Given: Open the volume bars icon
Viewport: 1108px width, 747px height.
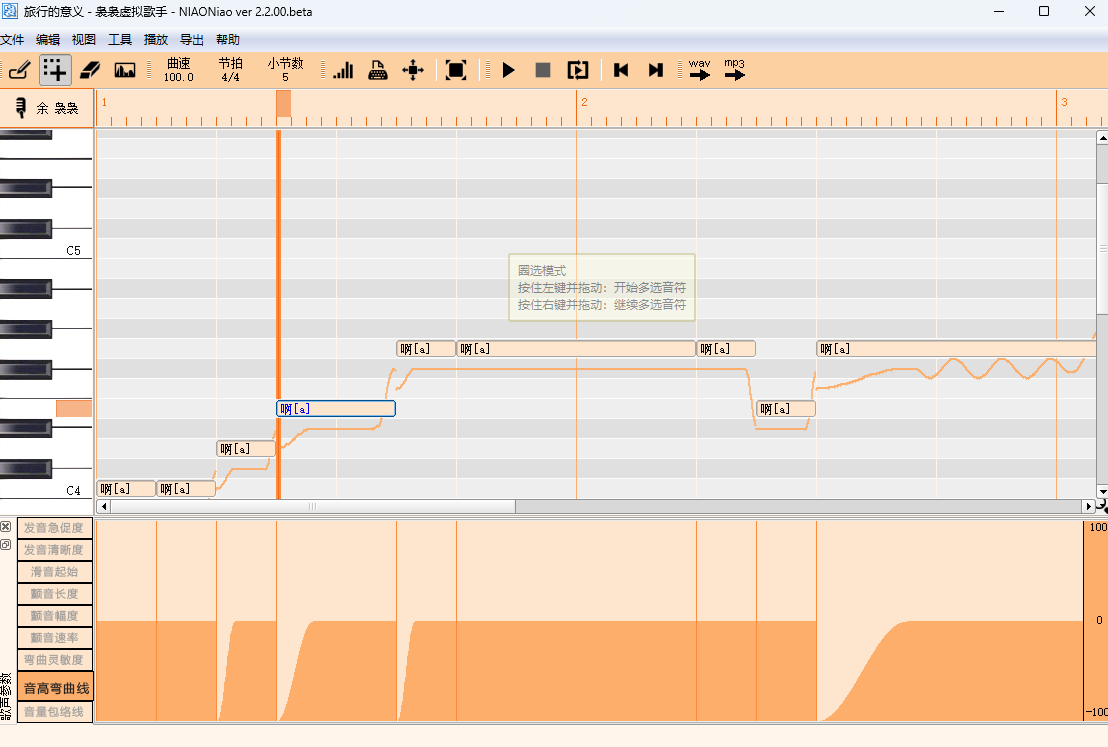Looking at the screenshot, I should 343,70.
